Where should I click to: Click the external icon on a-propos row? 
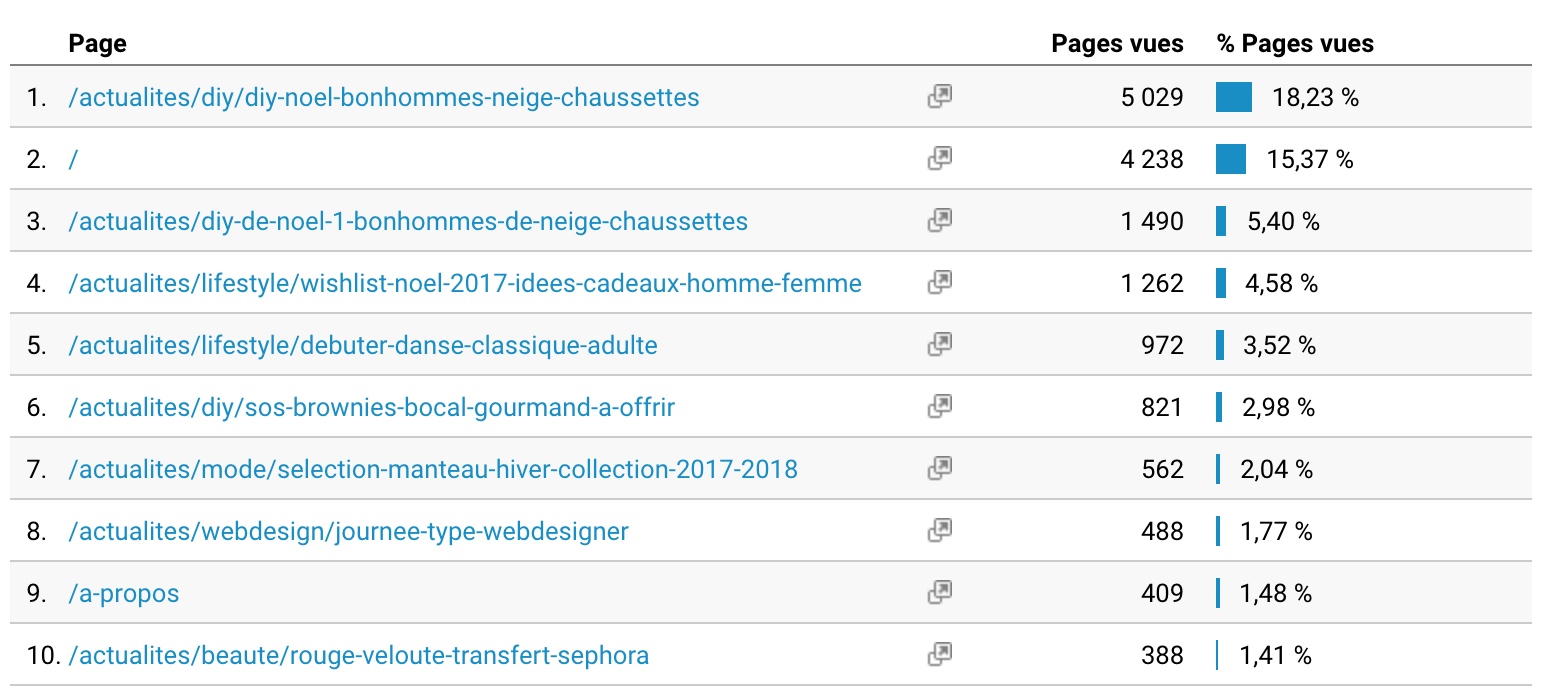(939, 593)
